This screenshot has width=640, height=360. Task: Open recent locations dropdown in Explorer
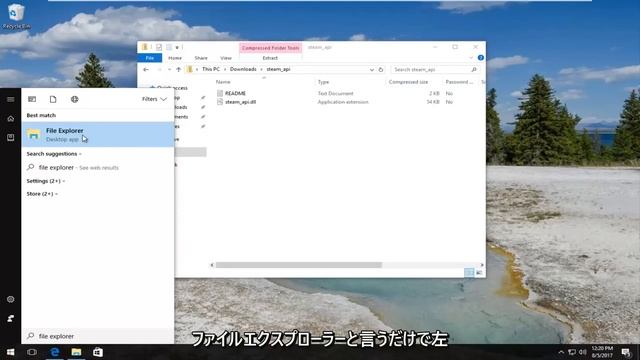pos(169,69)
